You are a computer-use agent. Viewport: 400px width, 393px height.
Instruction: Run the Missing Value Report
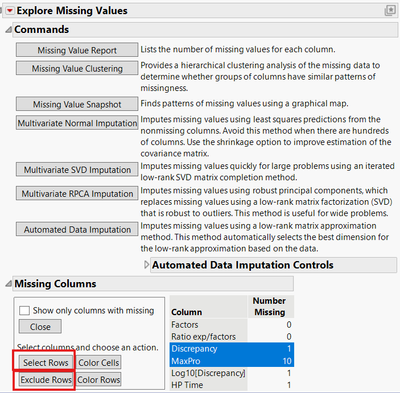[77, 50]
